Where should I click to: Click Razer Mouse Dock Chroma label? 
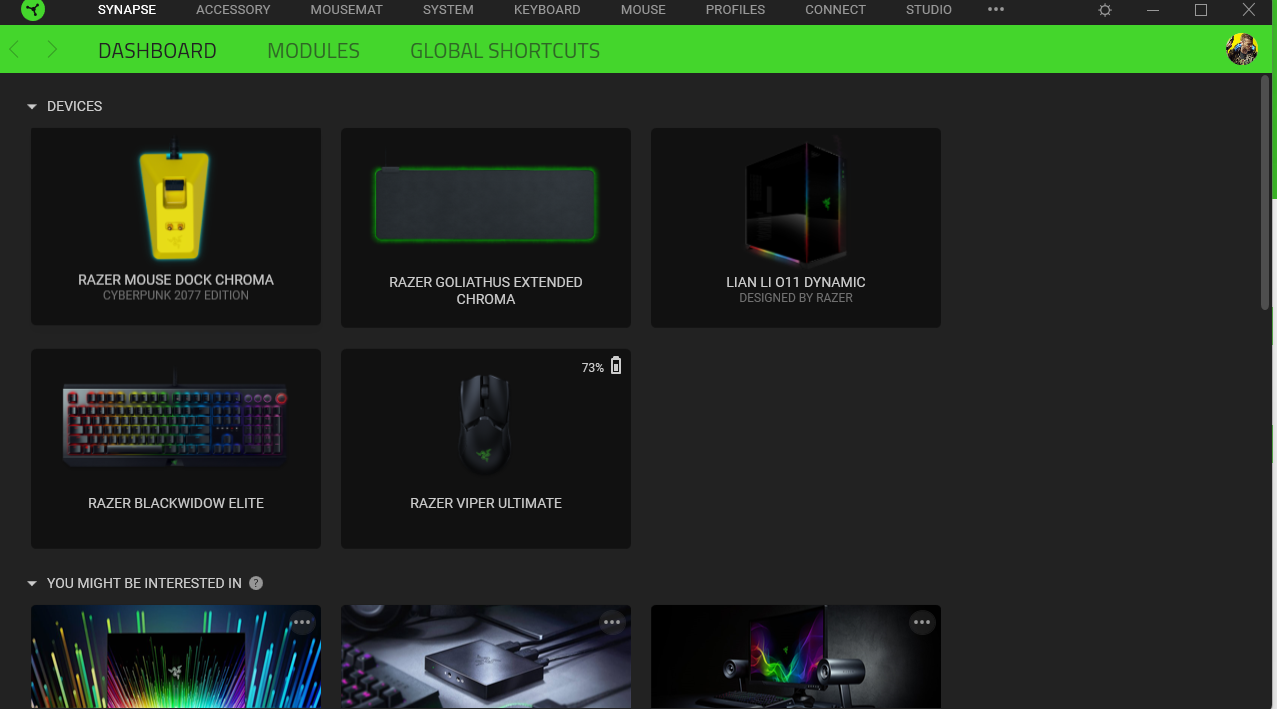(176, 280)
